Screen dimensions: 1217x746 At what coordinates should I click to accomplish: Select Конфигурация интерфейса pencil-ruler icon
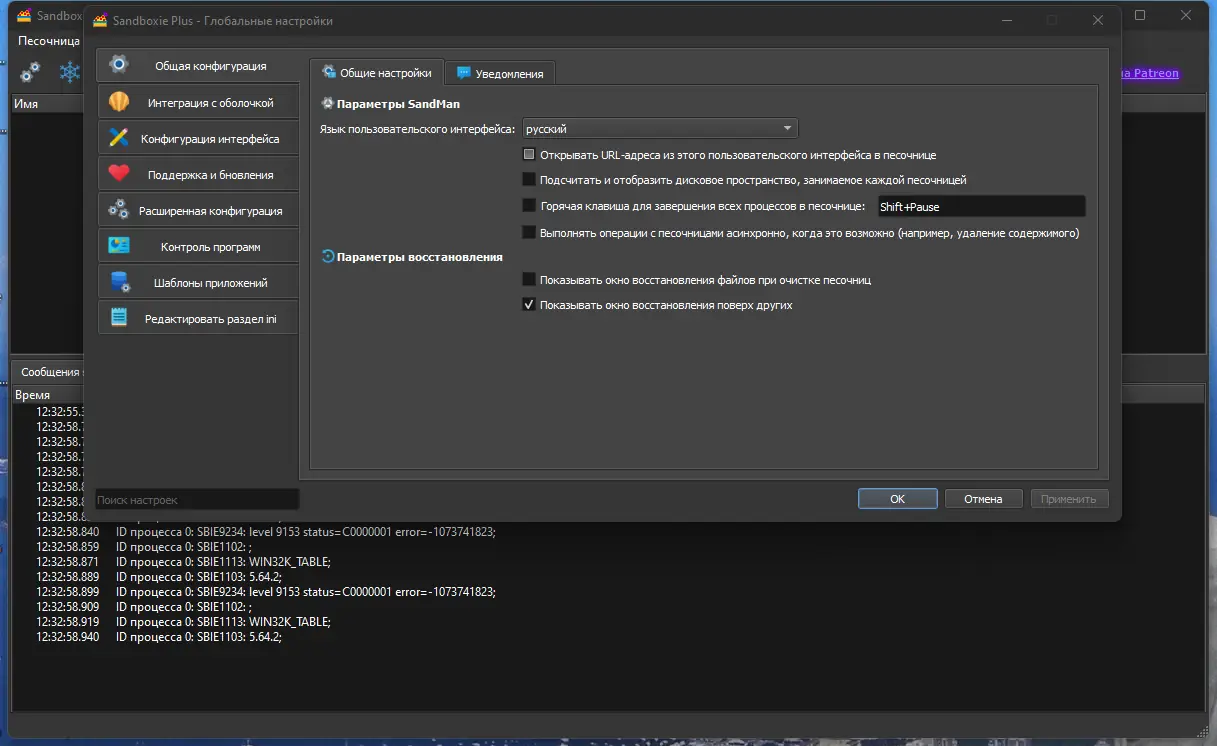coord(119,138)
